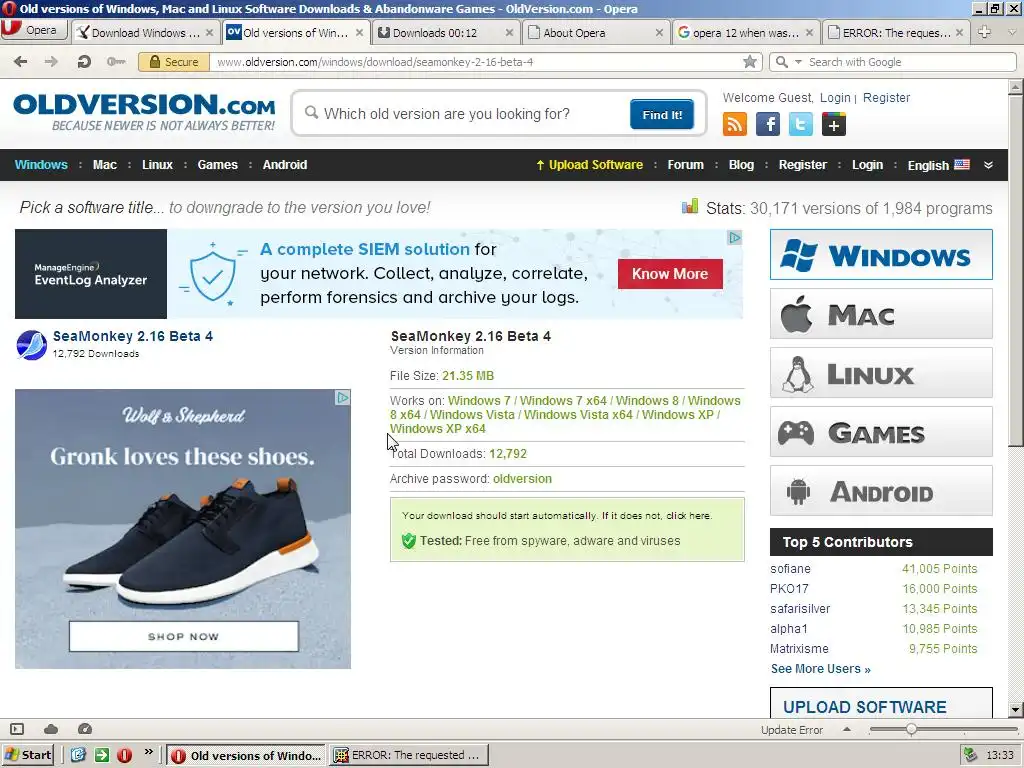The height and width of the screenshot is (768, 1024).
Task: Open a new tab with plus button
Action: (985, 32)
